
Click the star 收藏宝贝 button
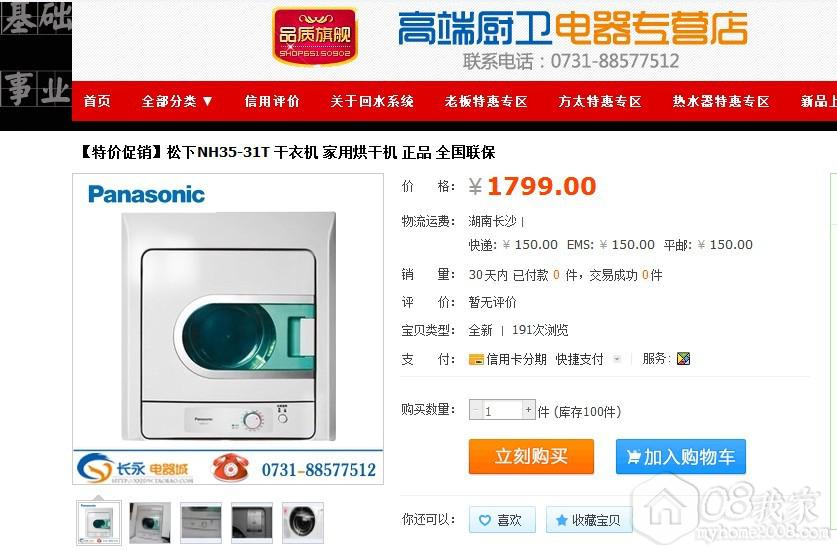click(589, 520)
